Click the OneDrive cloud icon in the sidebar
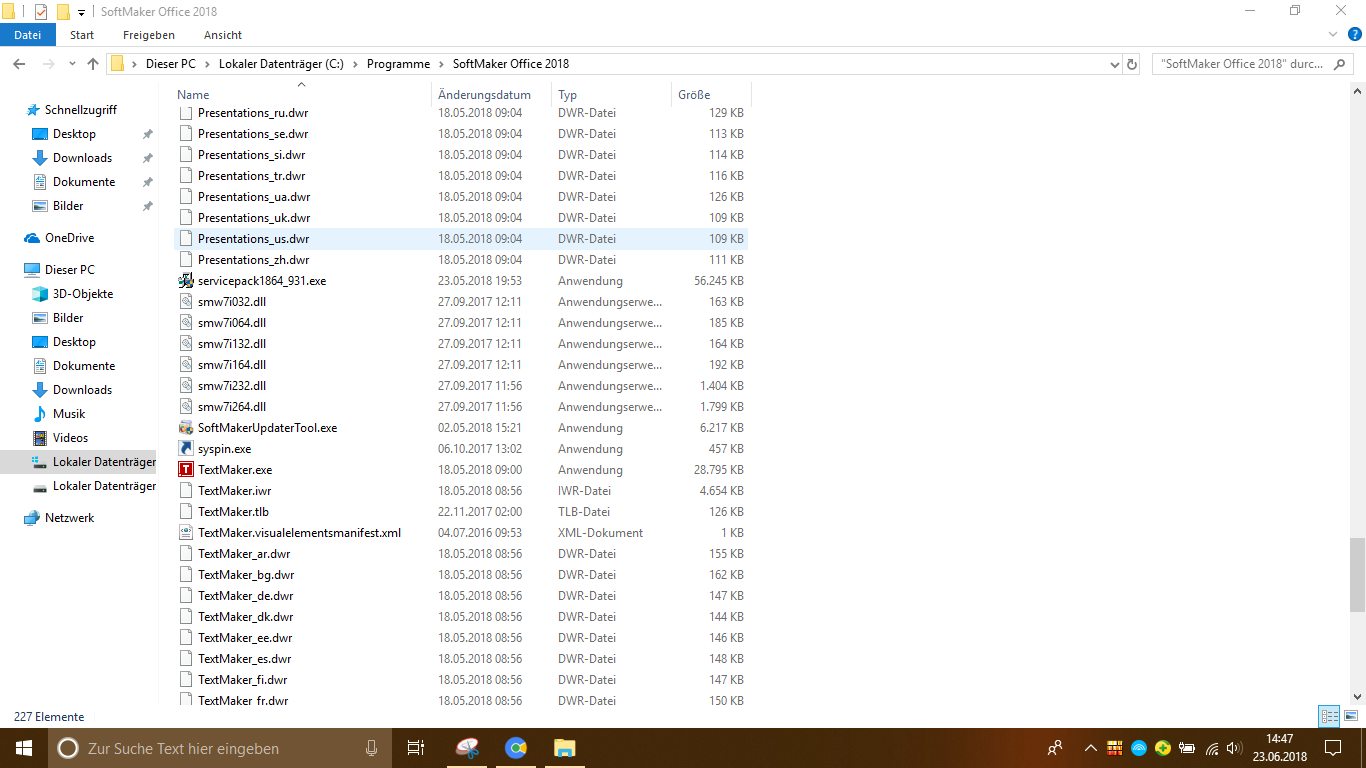This screenshot has height=768, width=1366. (x=32, y=238)
